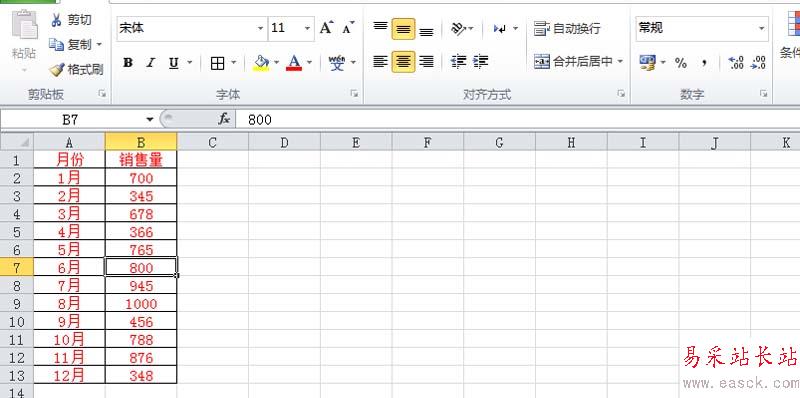Click cell with value 1000
Image resolution: width=800 pixels, height=398 pixels.
141,304
